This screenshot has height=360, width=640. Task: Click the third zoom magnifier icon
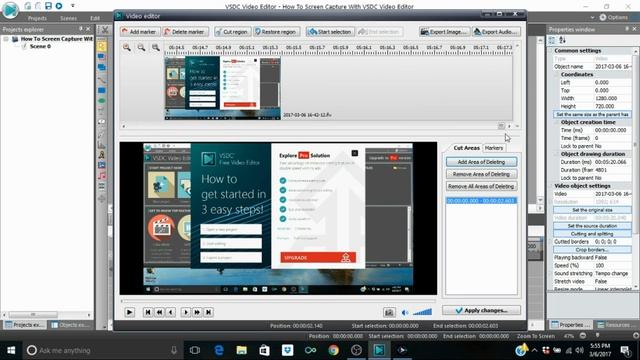156,47
